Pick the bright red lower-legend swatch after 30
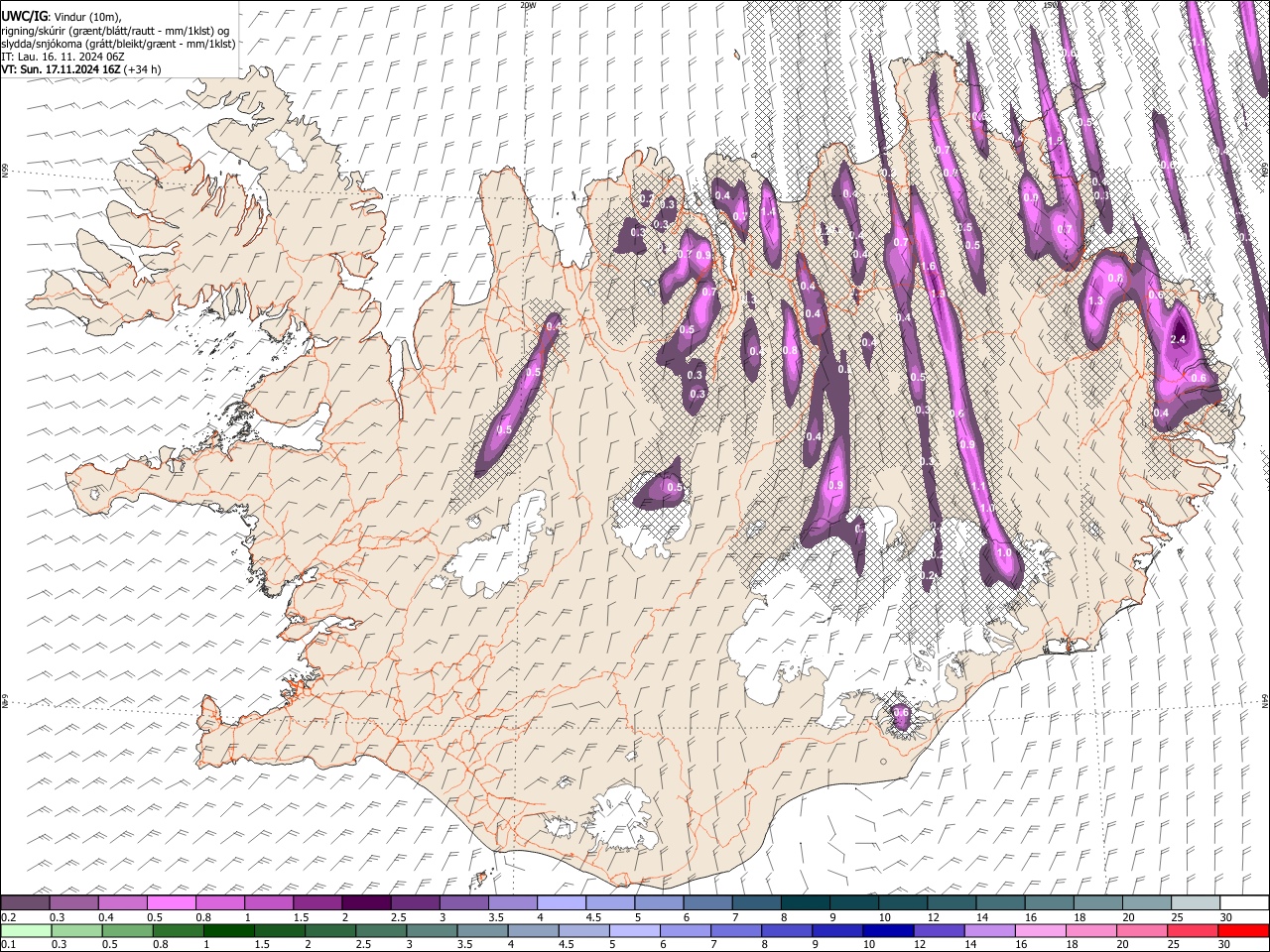Viewport: 1270px width, 952px height. [1243, 930]
